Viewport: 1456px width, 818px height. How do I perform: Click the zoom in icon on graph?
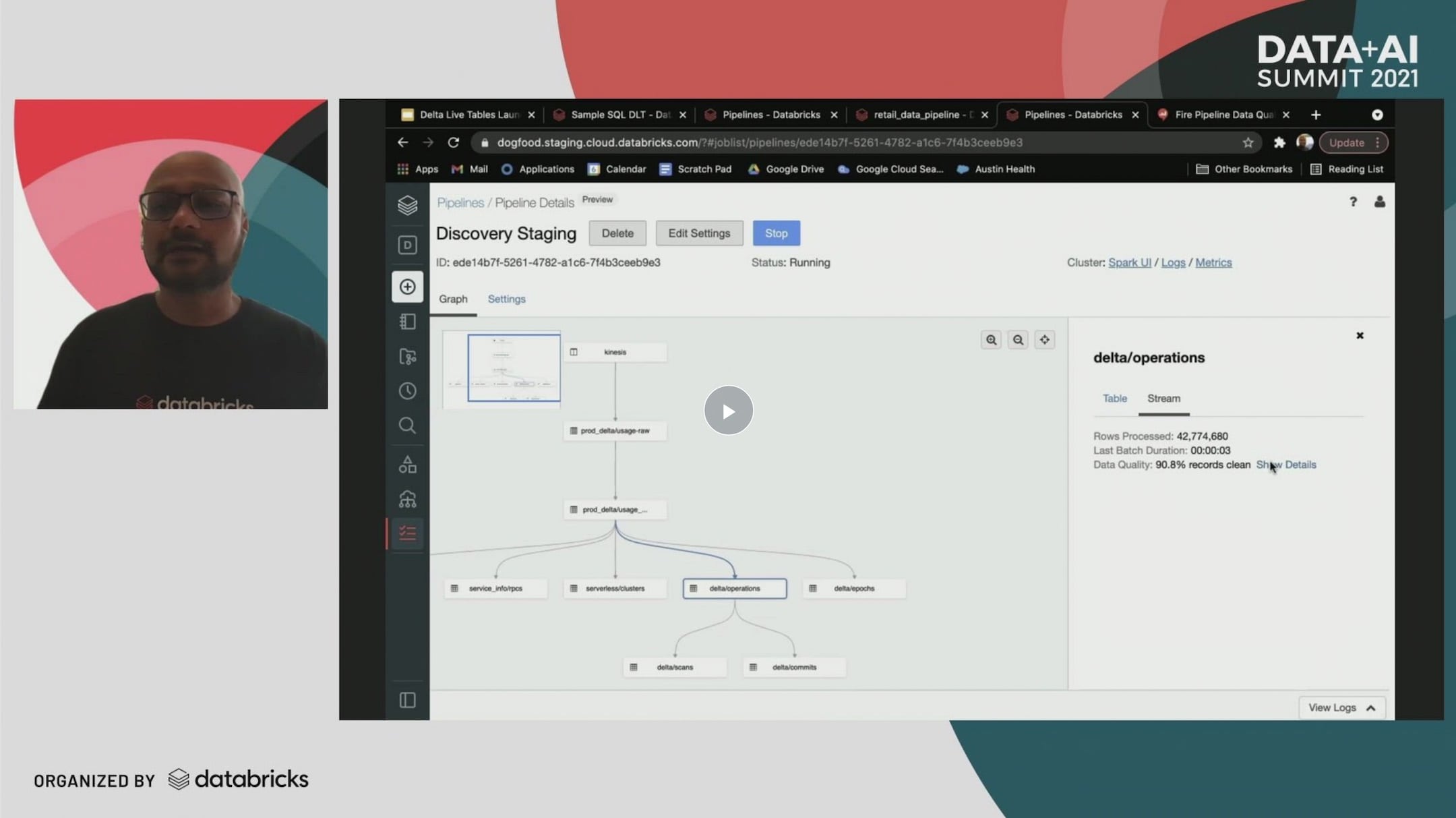[x=991, y=339]
